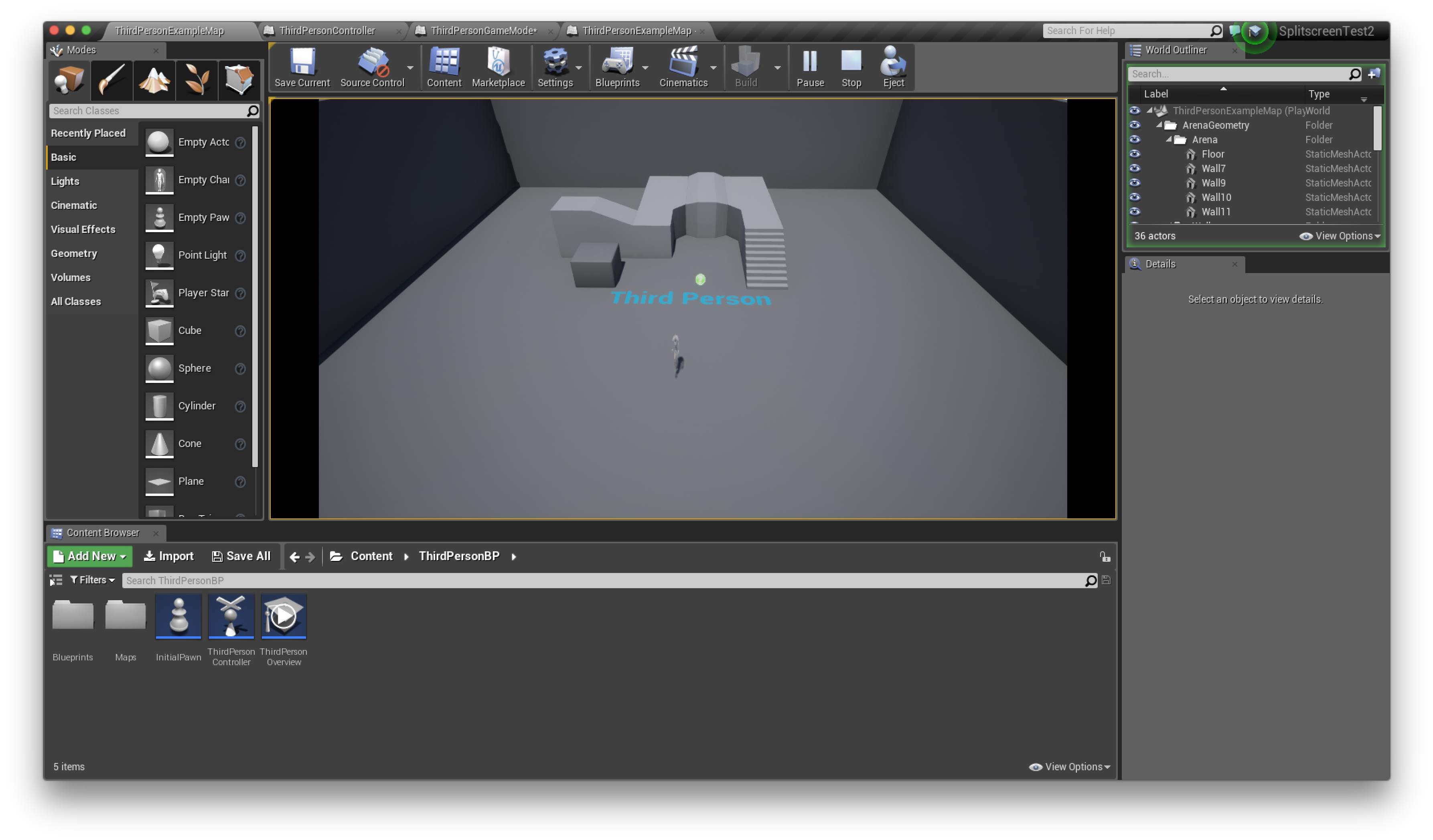Viewport: 1433px width, 840px height.
Task: Click the Search Classes field
Action: click(154, 111)
